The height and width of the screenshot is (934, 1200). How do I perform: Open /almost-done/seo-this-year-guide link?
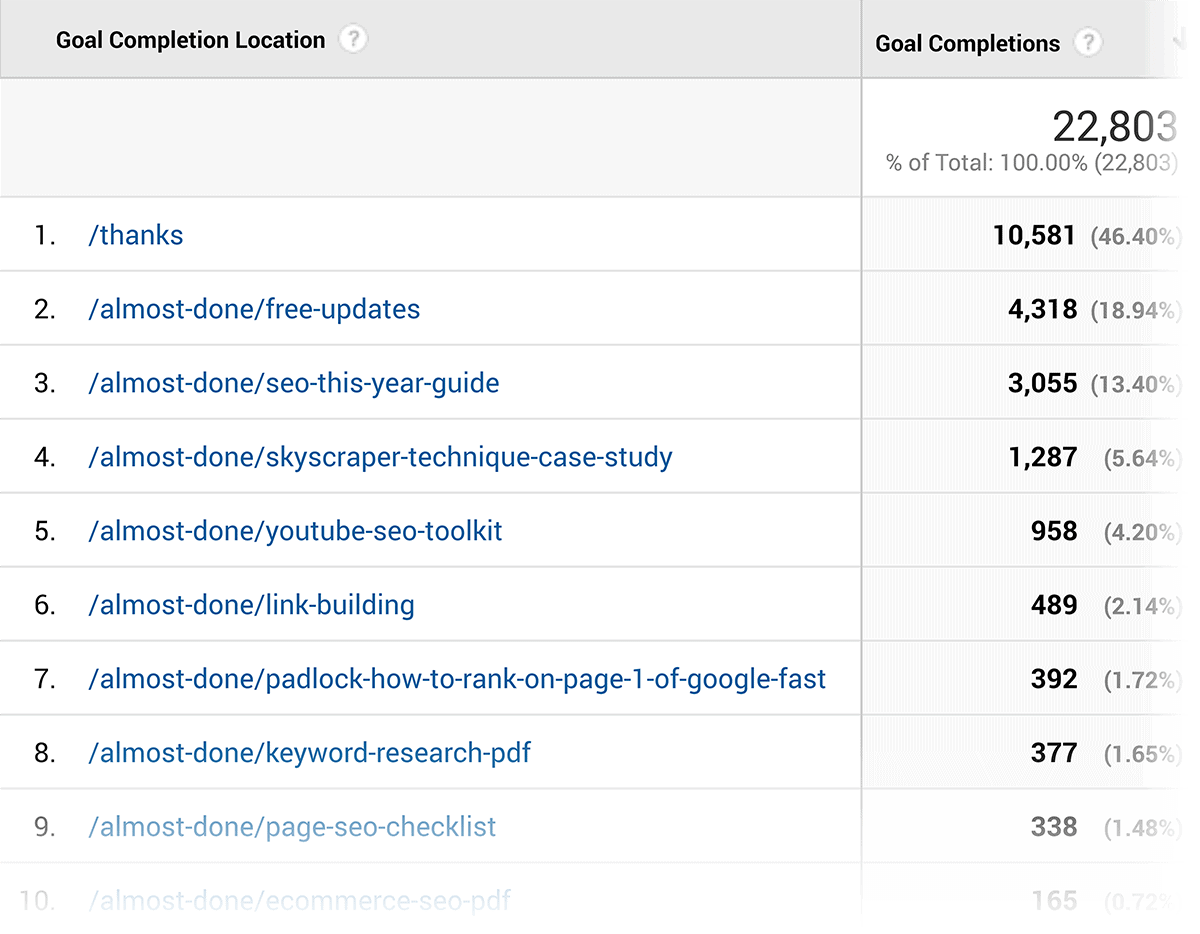[x=294, y=383]
